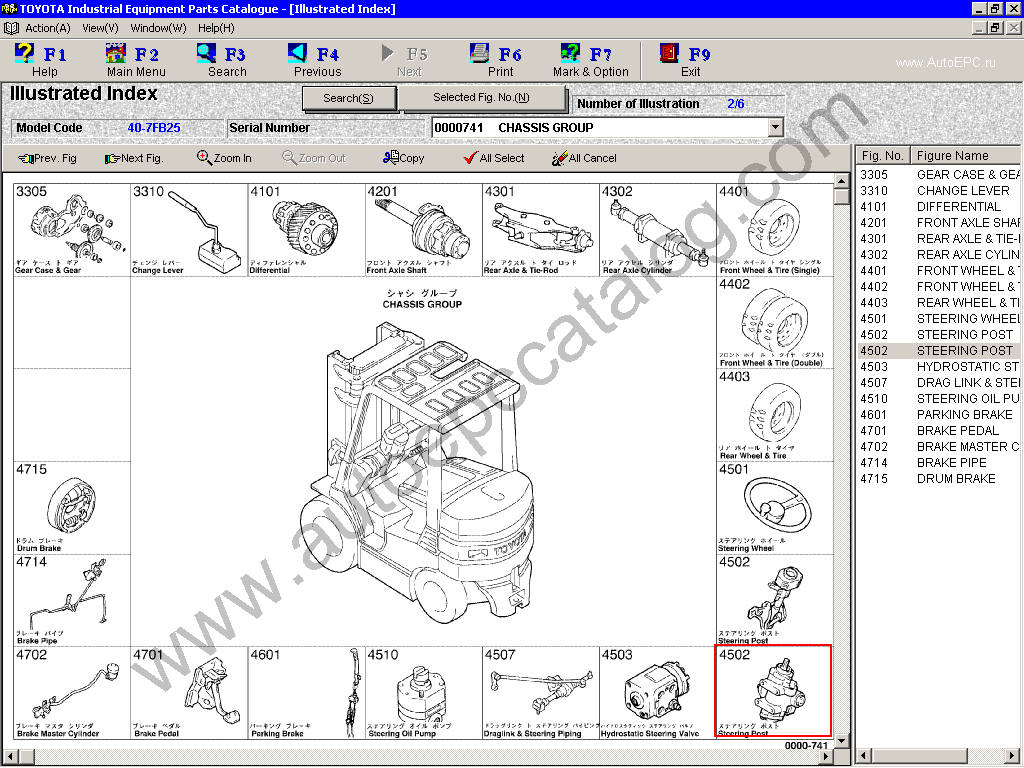Click Next Fig. toolbar item
The height and width of the screenshot is (768, 1024).
pyautogui.click(x=134, y=158)
